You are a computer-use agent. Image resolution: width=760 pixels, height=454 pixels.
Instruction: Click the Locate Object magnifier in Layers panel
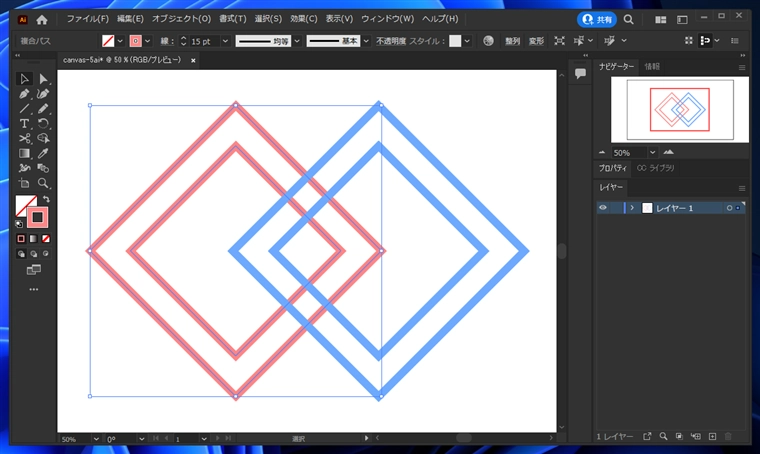pyautogui.click(x=663, y=437)
